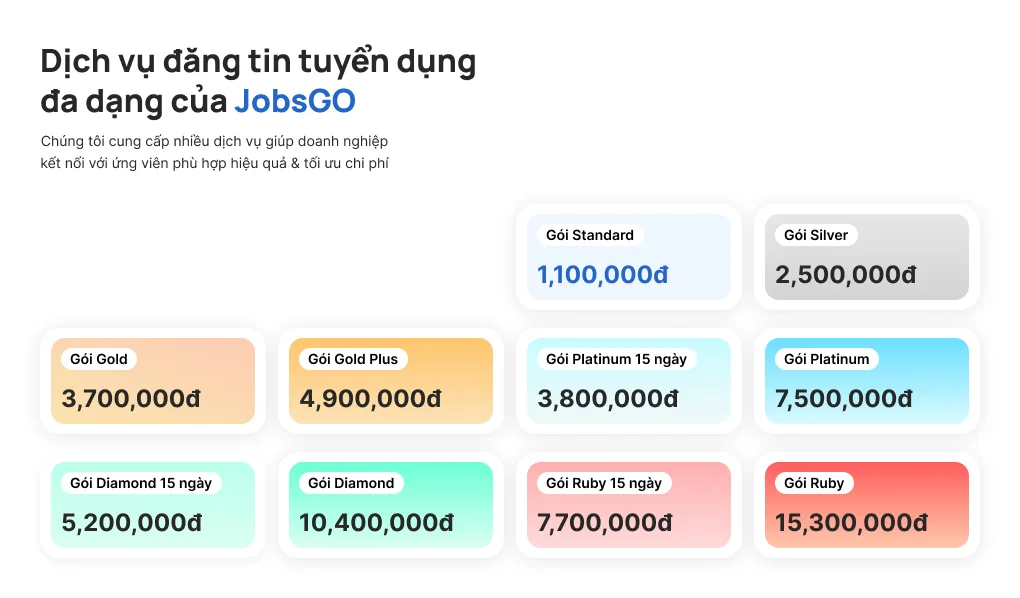The image size is (1020, 598).
Task: Click the 3,700,000đ price text
Action: point(131,398)
